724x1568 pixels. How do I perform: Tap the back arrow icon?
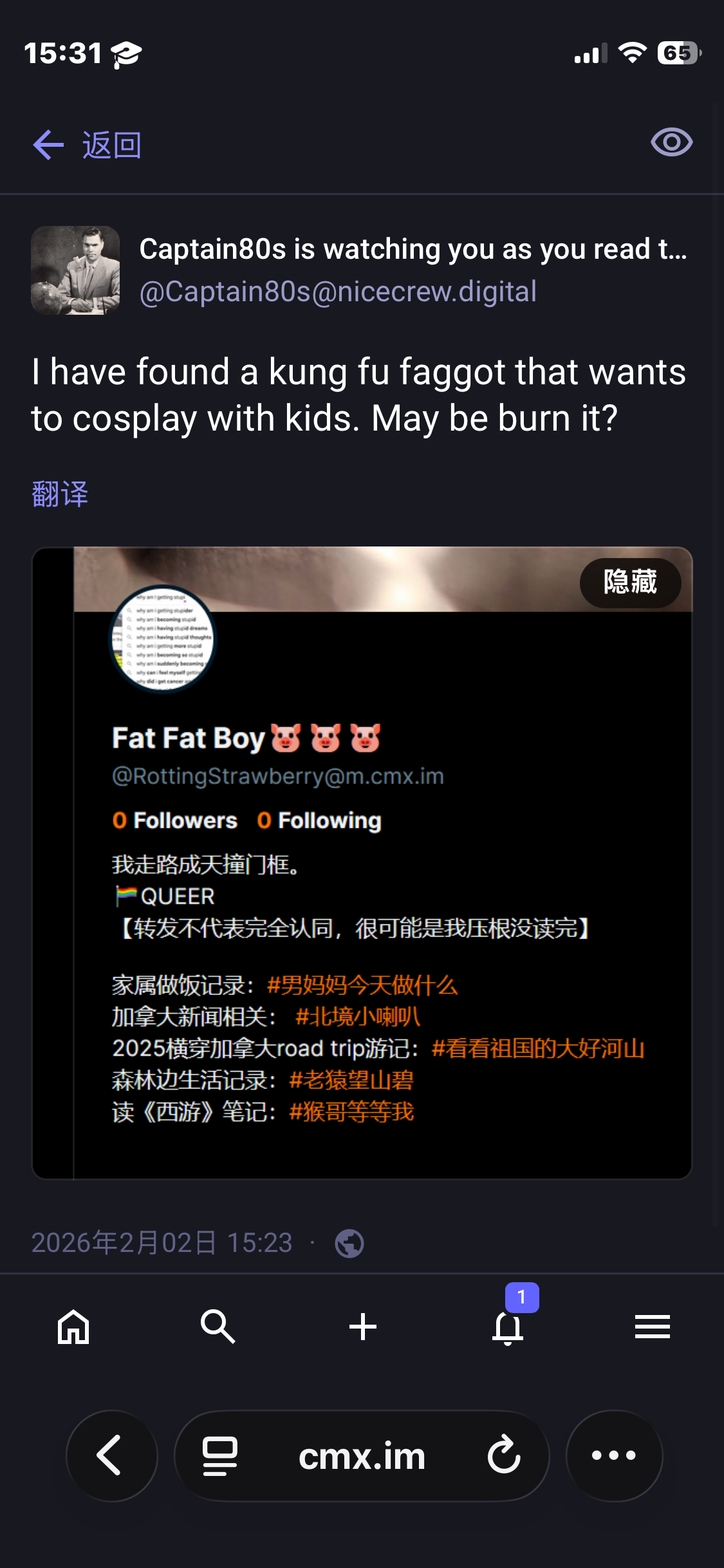coord(48,145)
